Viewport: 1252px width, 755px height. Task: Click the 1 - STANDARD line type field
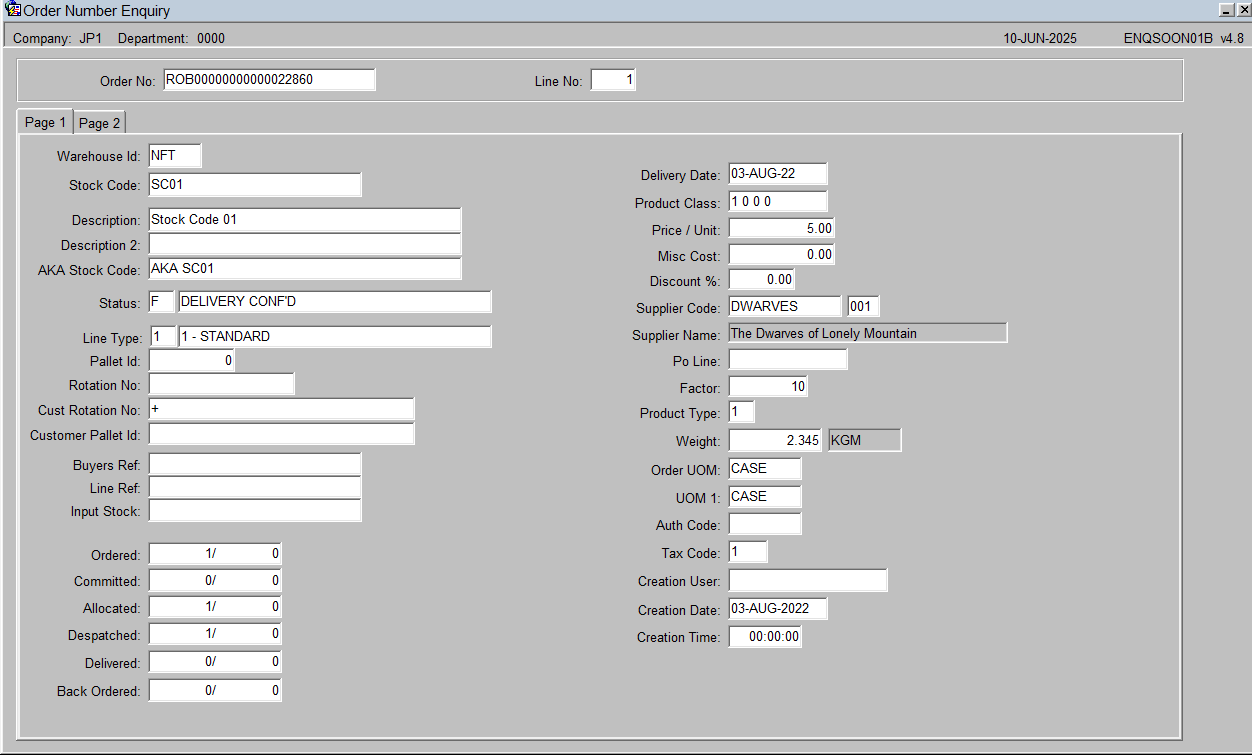[x=335, y=337]
